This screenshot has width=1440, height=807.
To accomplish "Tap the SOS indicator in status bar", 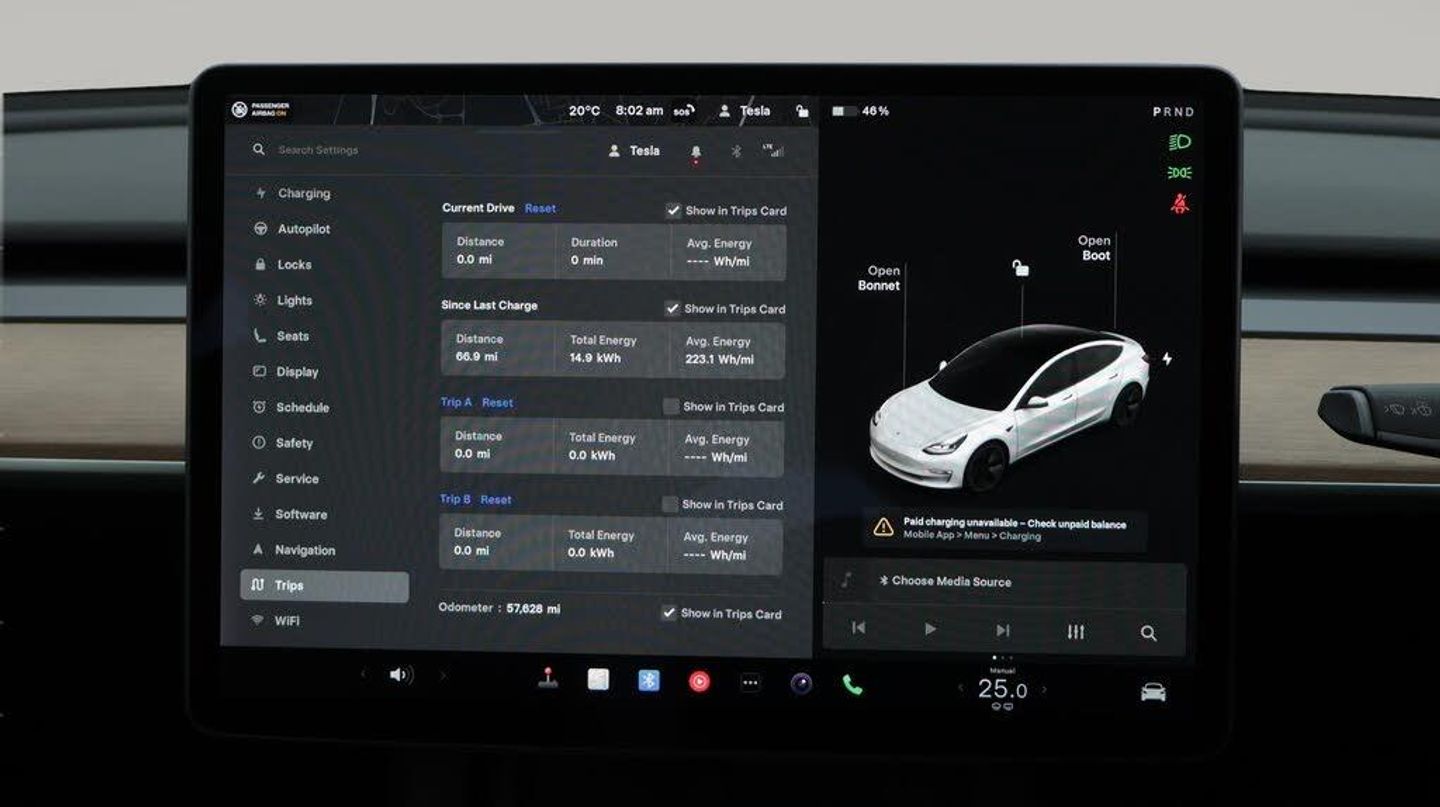I will tap(683, 111).
